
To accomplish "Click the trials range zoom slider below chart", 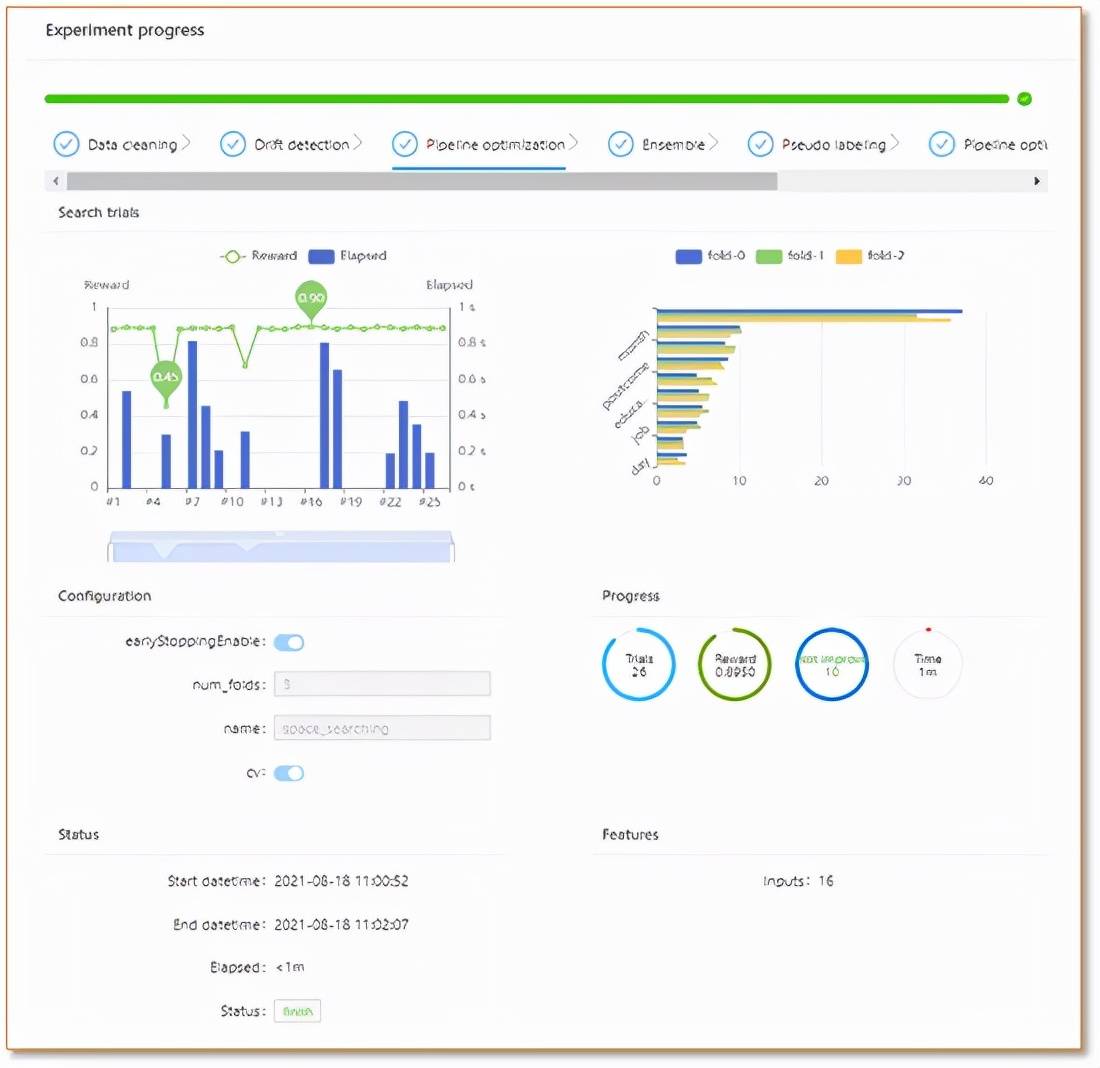I will (x=280, y=547).
